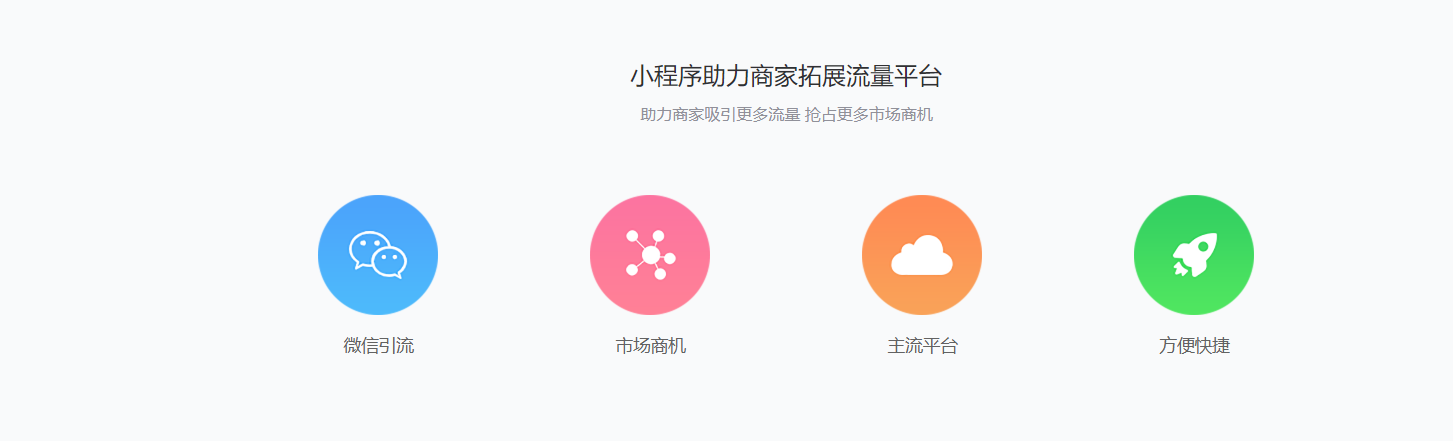Select the white rocket glyph in green circle
Screen dimensions: 1453x441
pos(1195,255)
